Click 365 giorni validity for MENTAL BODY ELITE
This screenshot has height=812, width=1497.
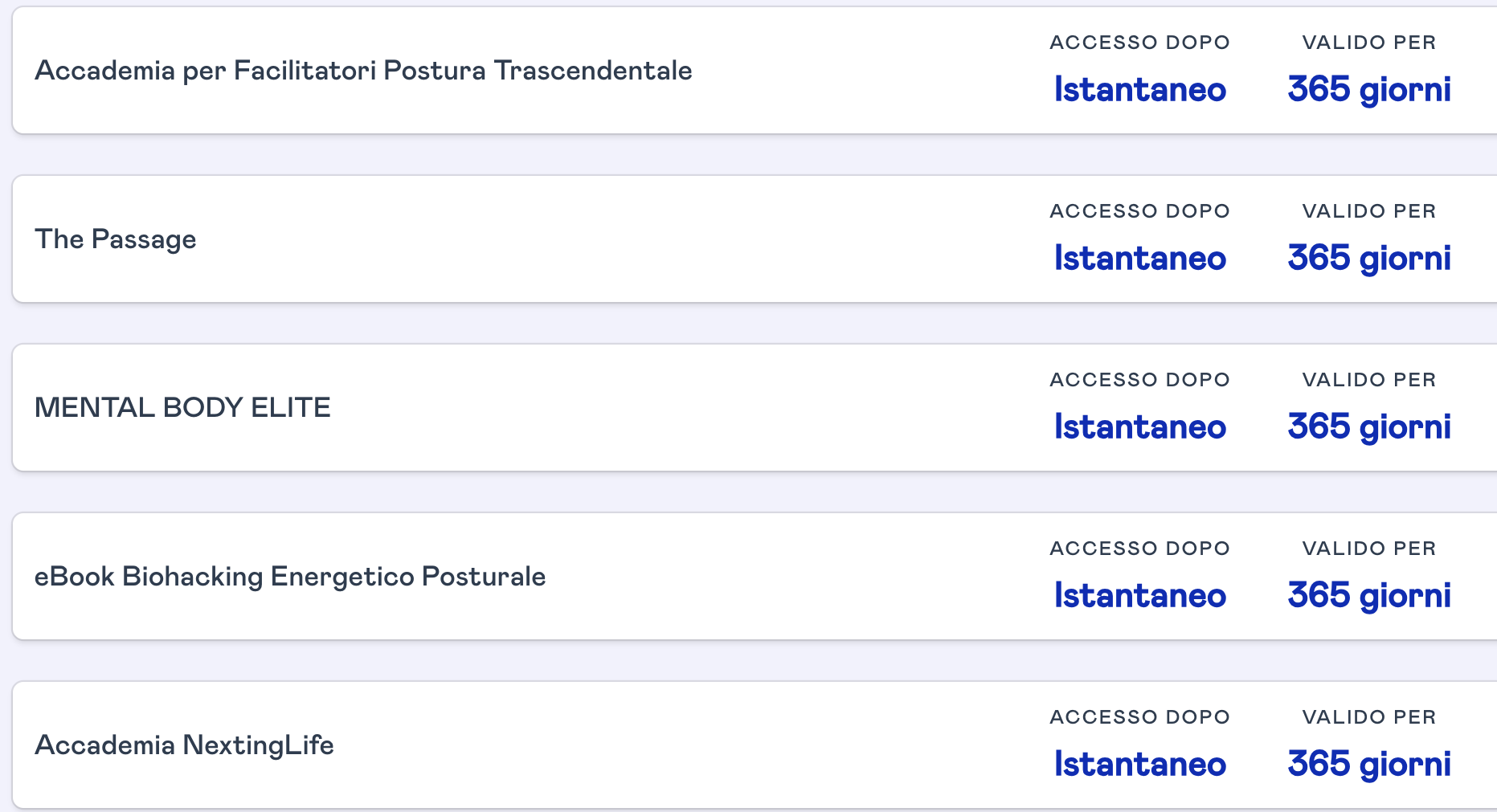click(x=1369, y=426)
